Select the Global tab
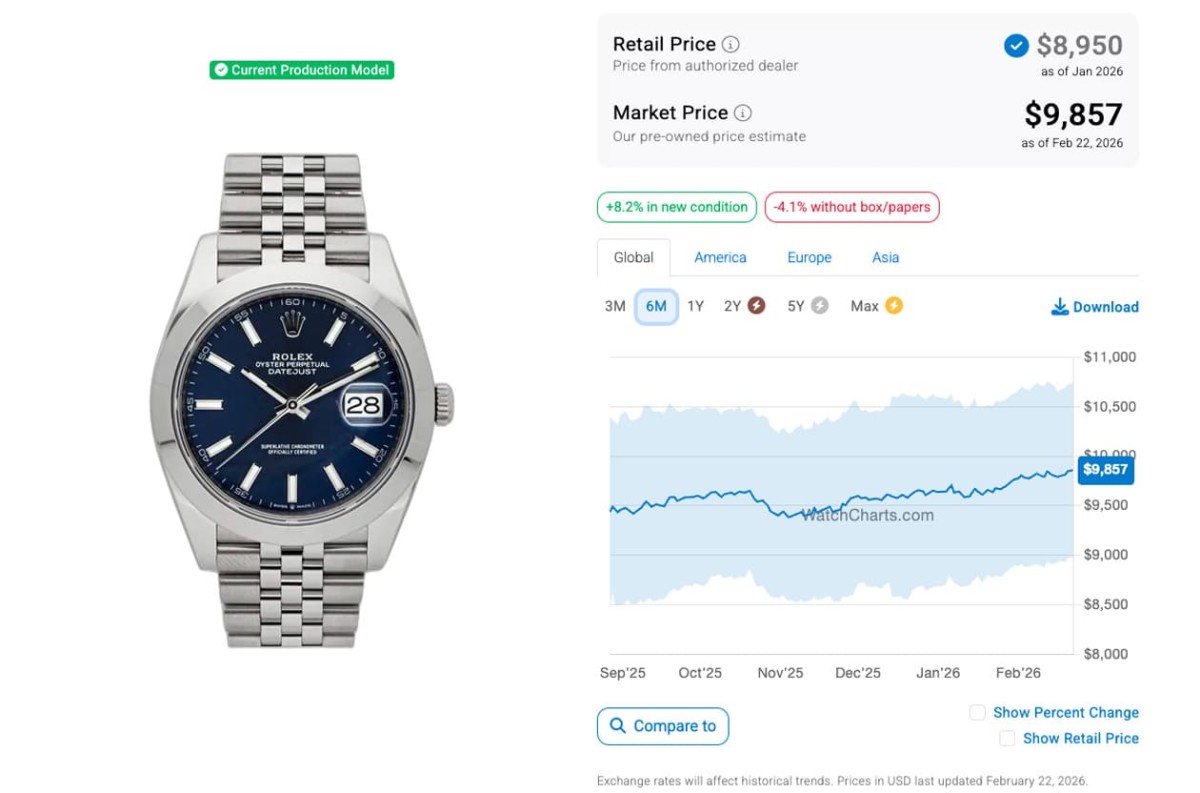Viewport: 1200px width, 793px height. [x=633, y=257]
